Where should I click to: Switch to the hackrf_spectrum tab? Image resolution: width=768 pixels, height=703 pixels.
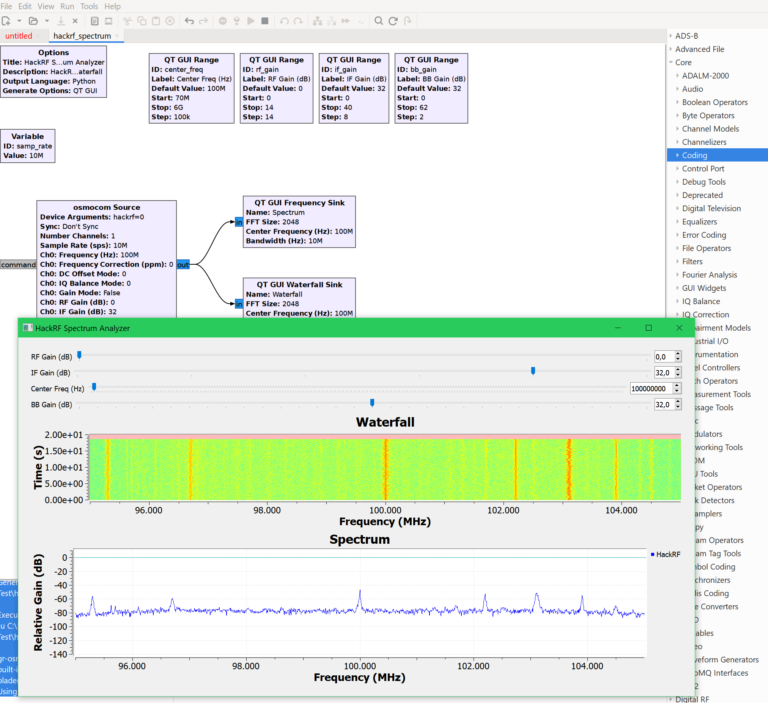(82, 36)
